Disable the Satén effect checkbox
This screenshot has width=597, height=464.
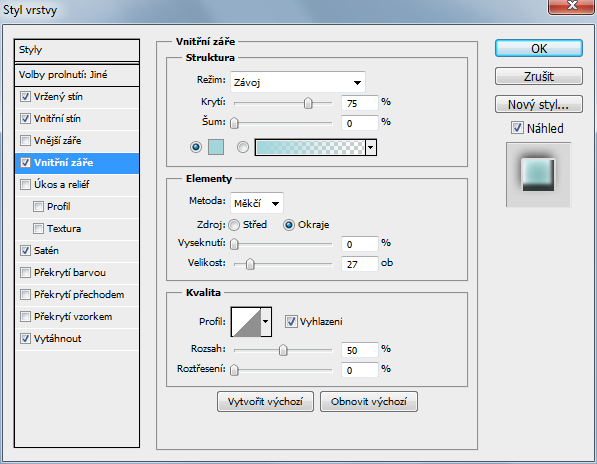click(x=25, y=250)
